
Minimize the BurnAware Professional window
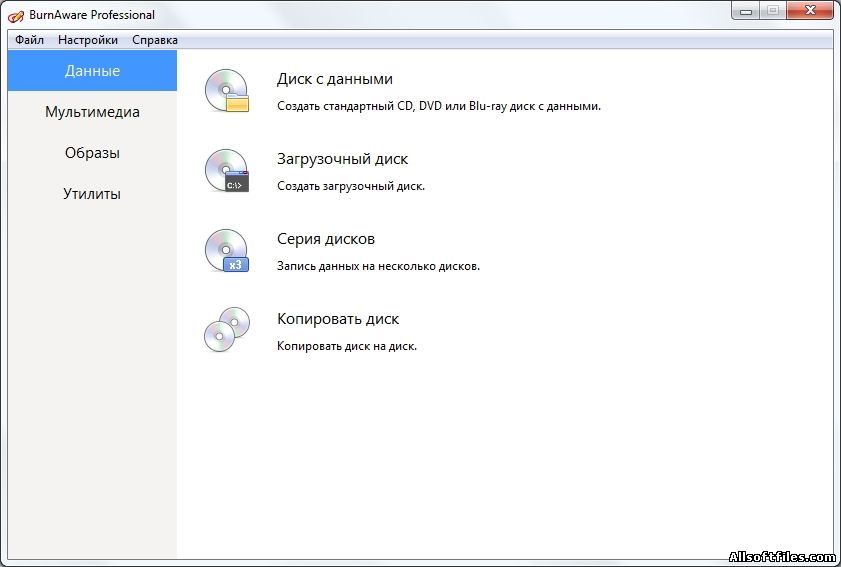tap(746, 11)
